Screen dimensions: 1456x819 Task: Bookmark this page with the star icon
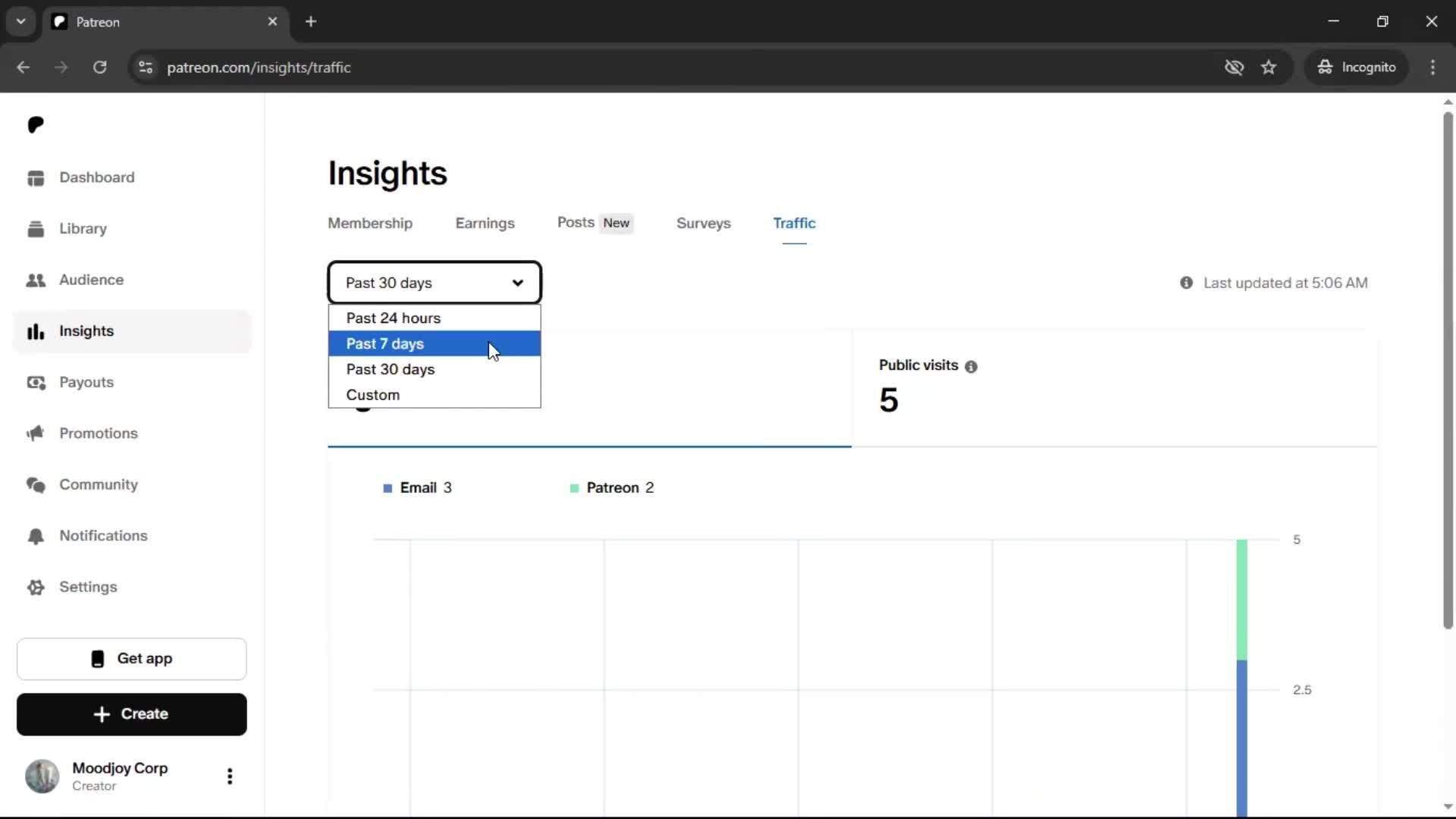pyautogui.click(x=1269, y=67)
